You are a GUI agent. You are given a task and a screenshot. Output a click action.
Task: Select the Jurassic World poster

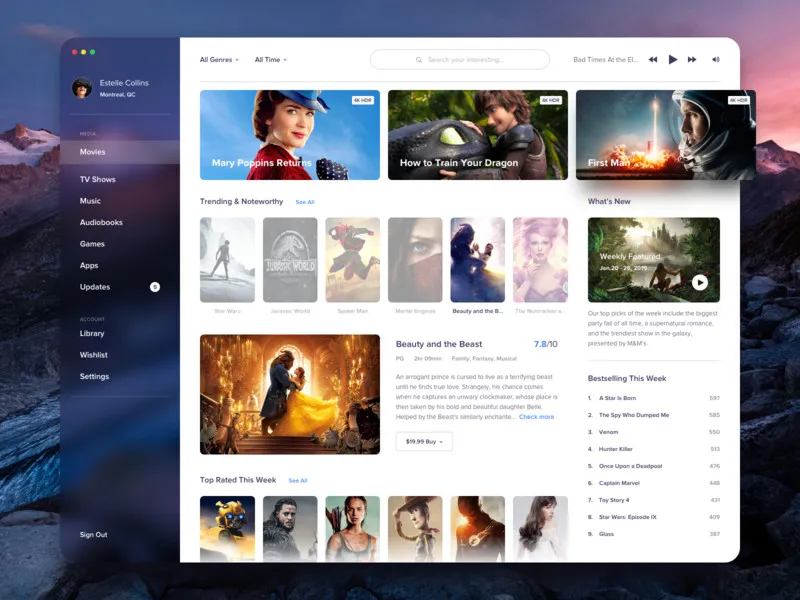290,260
